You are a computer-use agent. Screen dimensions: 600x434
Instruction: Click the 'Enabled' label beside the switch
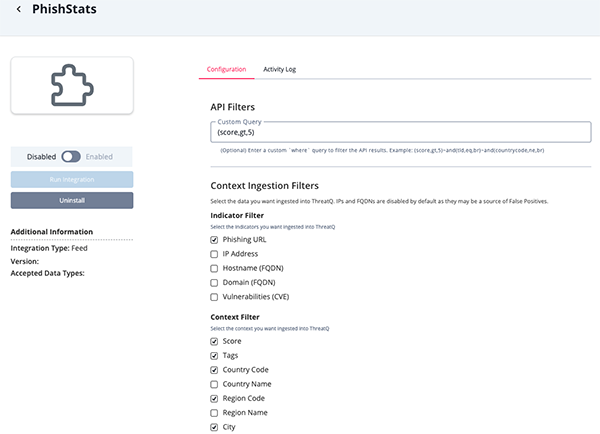pyautogui.click(x=99, y=157)
